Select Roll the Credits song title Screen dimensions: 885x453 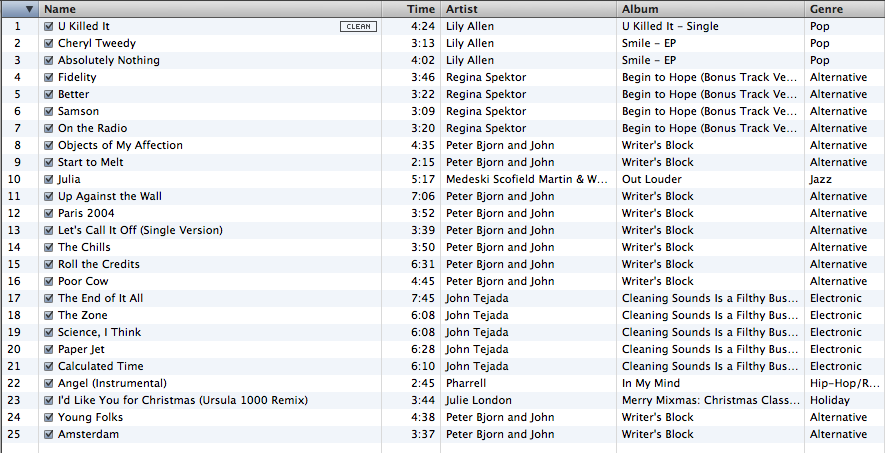click(x=99, y=264)
